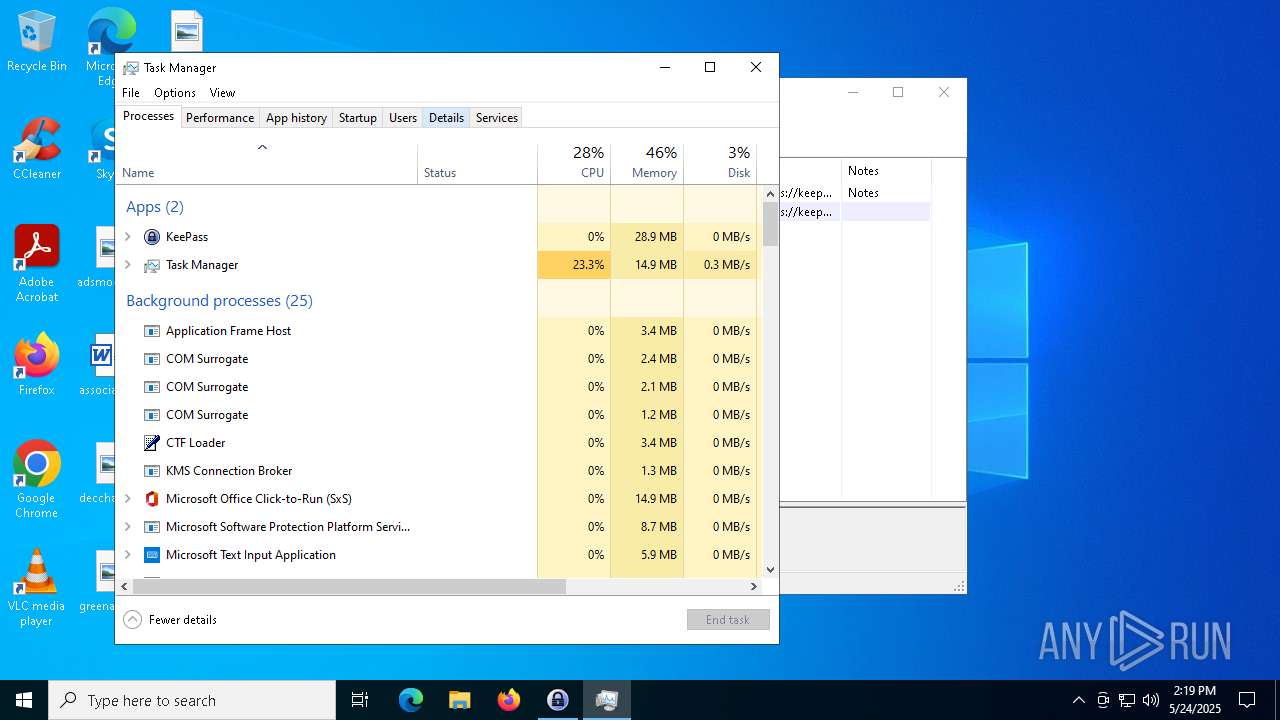This screenshot has height=720, width=1280.
Task: Click the Microsoft Software Protection Platform icon
Action: [152, 527]
